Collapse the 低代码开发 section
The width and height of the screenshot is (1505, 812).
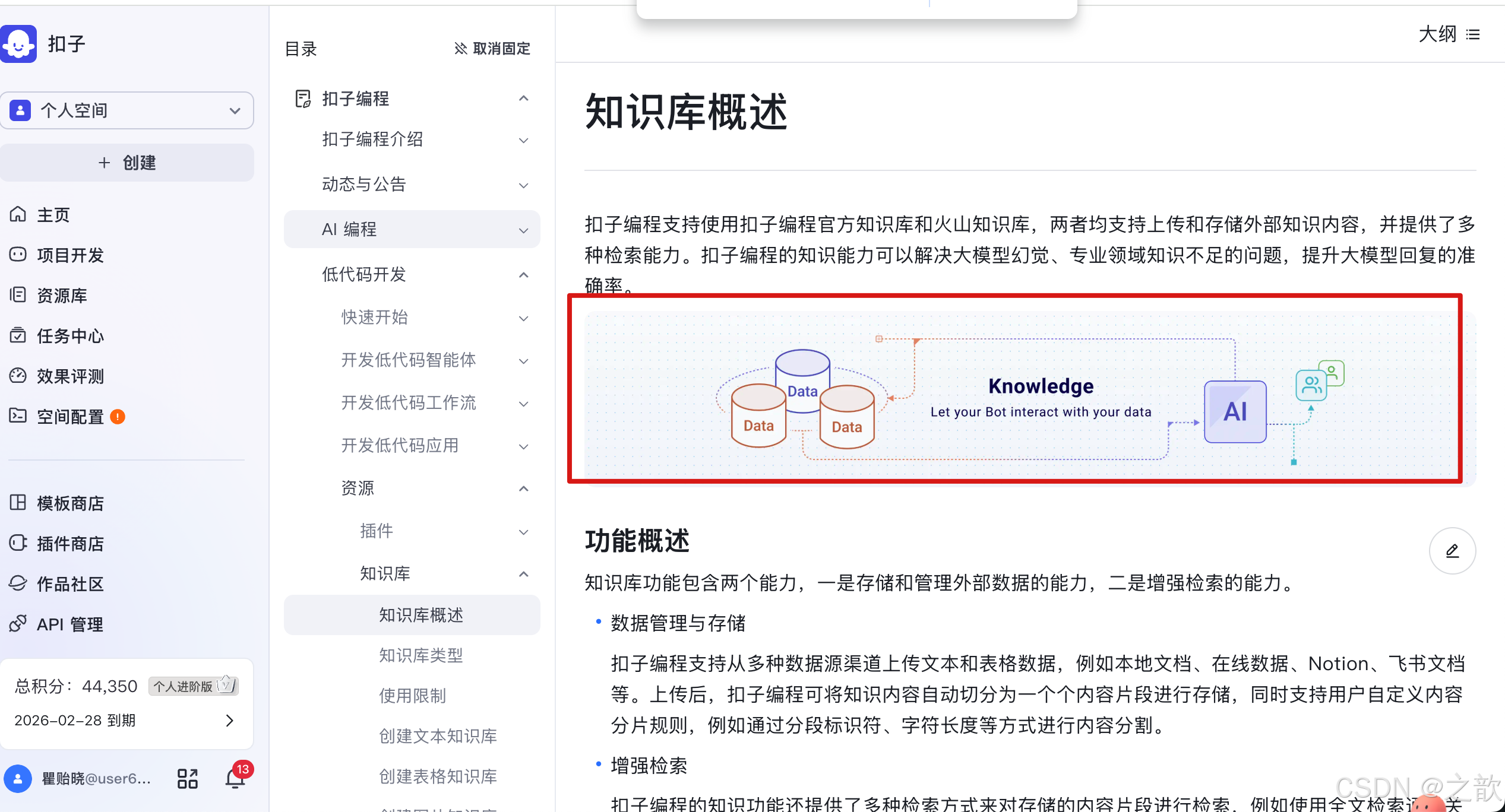click(523, 275)
